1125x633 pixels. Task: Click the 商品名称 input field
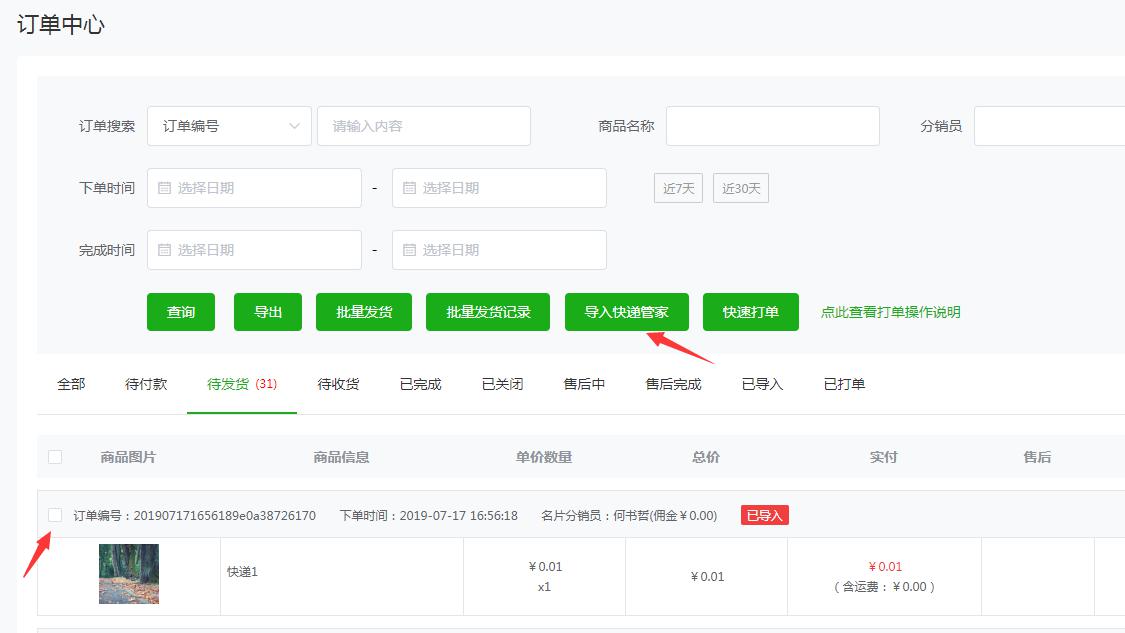[772, 126]
